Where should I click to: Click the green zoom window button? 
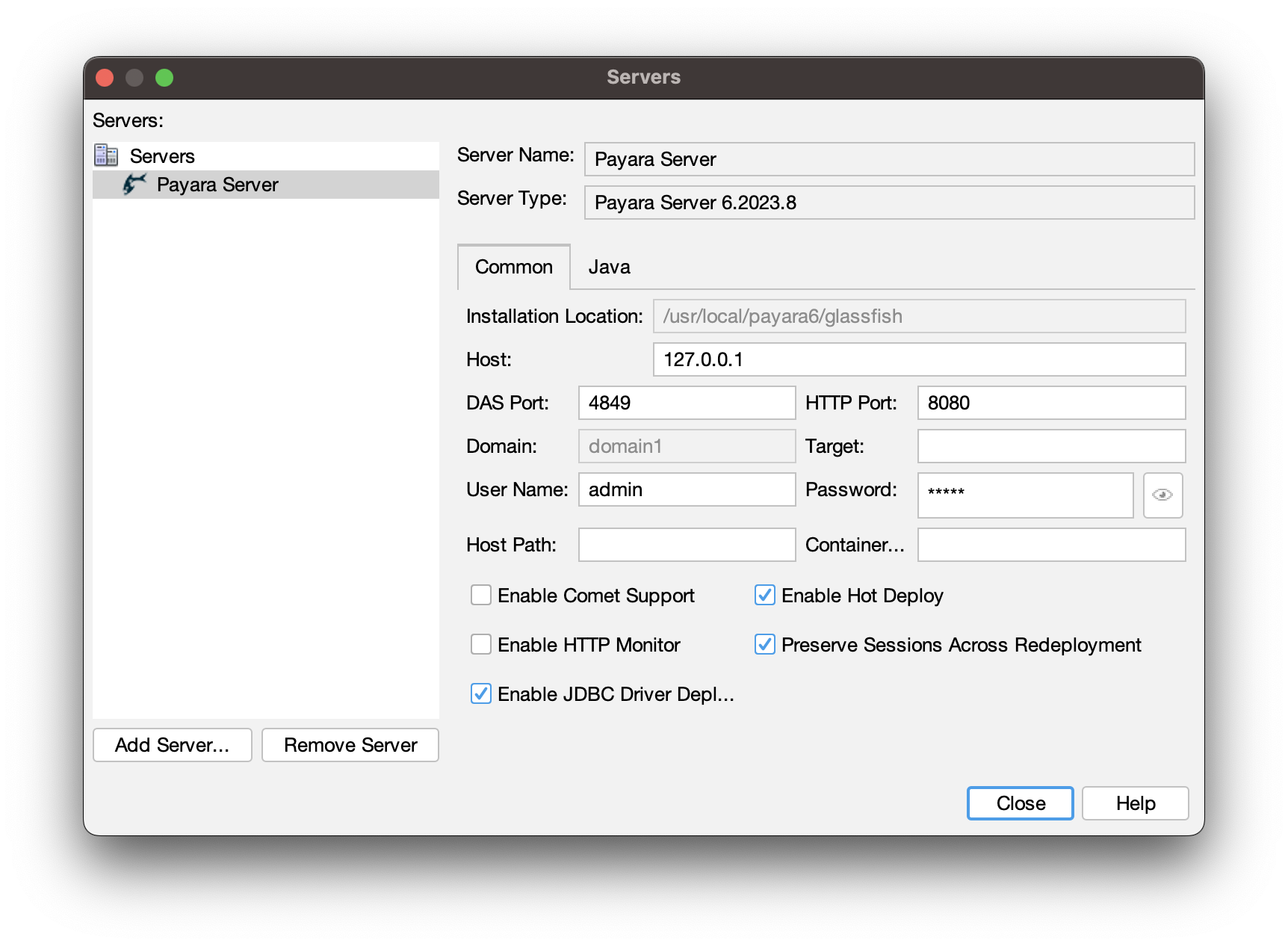click(x=164, y=78)
